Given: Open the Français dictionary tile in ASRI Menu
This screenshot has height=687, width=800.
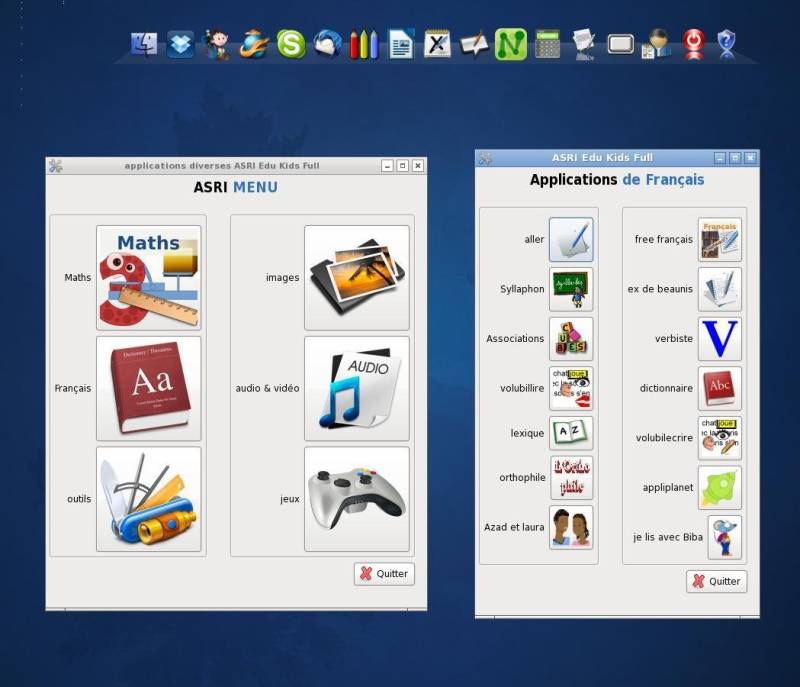Looking at the screenshot, I should tap(148, 388).
